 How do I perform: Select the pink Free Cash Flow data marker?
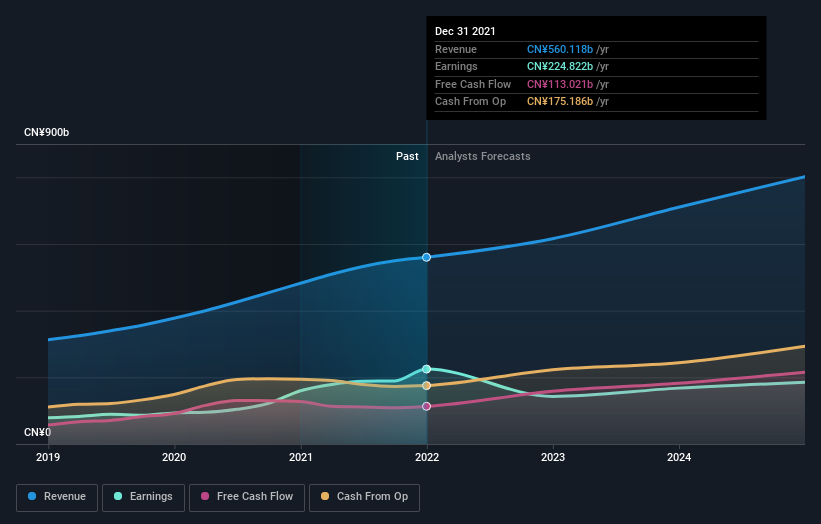tap(427, 406)
